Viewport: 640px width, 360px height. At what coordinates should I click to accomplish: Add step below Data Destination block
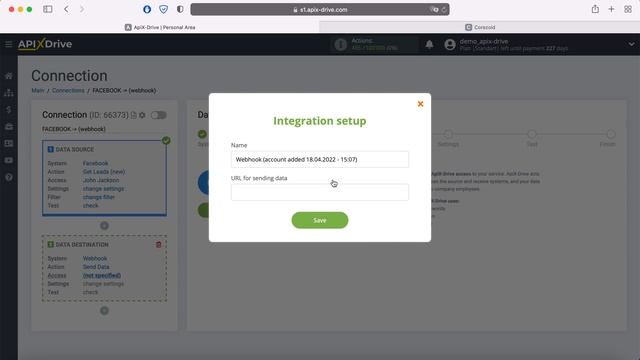[104, 311]
